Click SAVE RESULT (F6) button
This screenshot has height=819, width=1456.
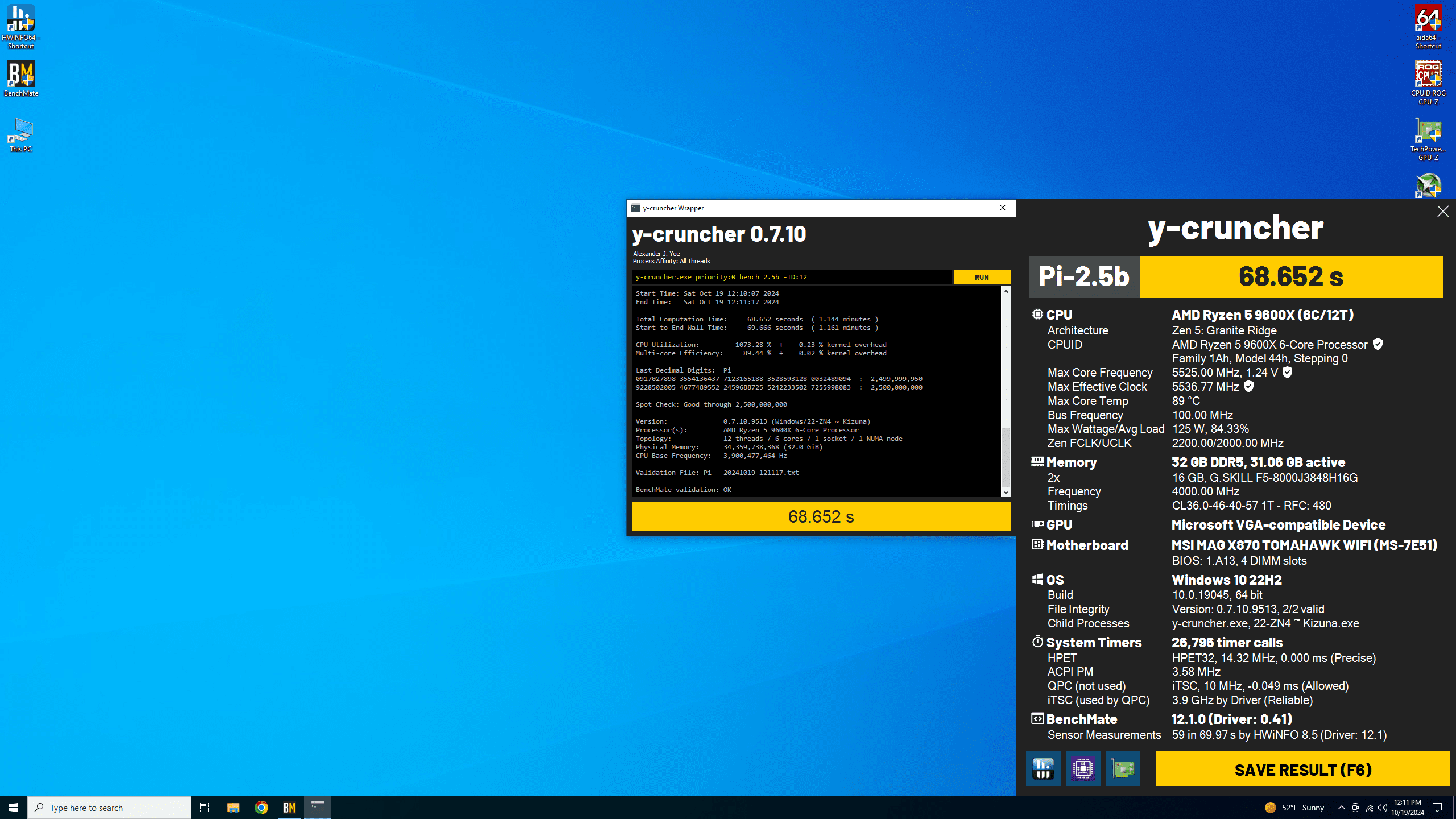(1302, 770)
